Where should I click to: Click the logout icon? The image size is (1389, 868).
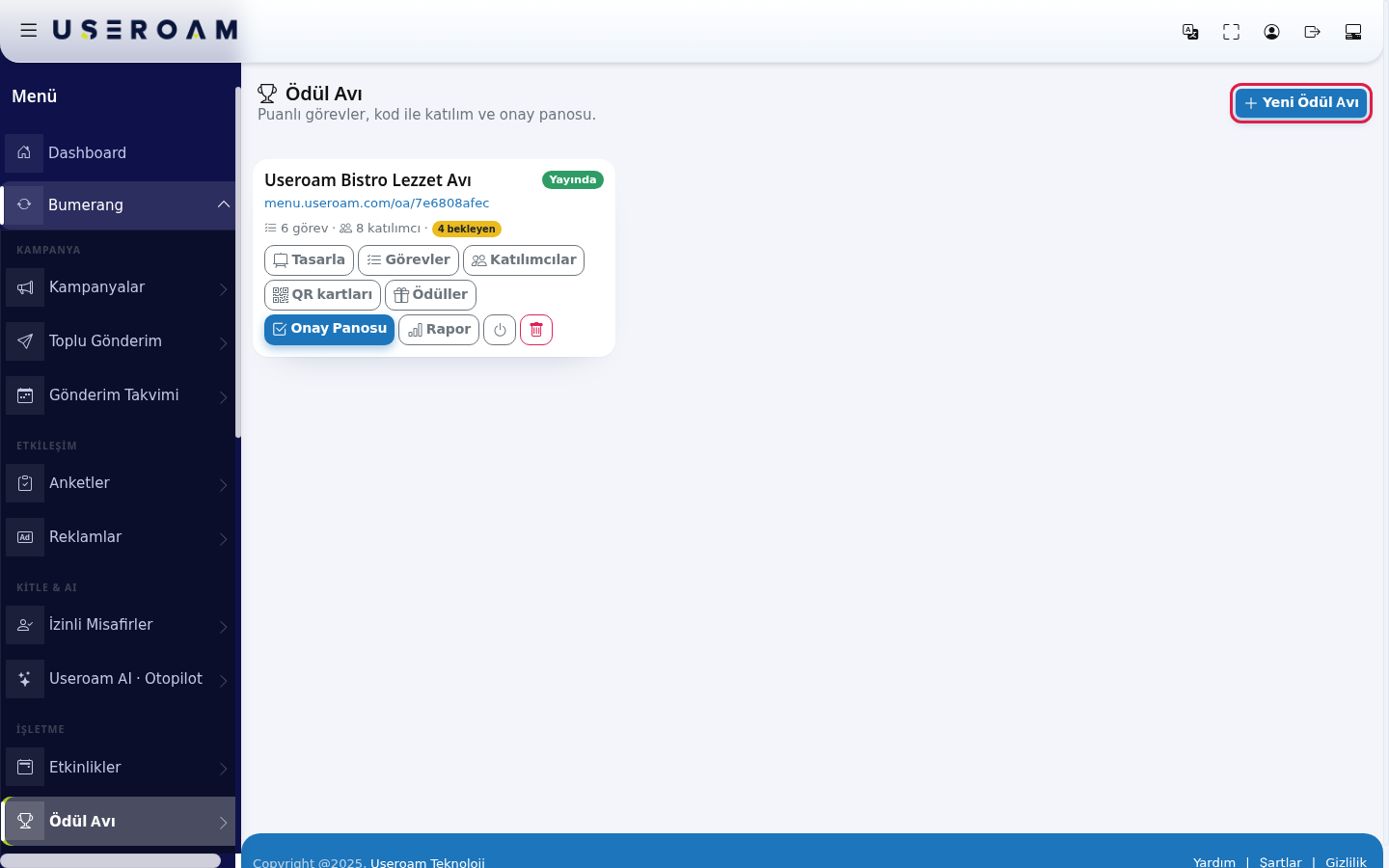click(x=1312, y=32)
